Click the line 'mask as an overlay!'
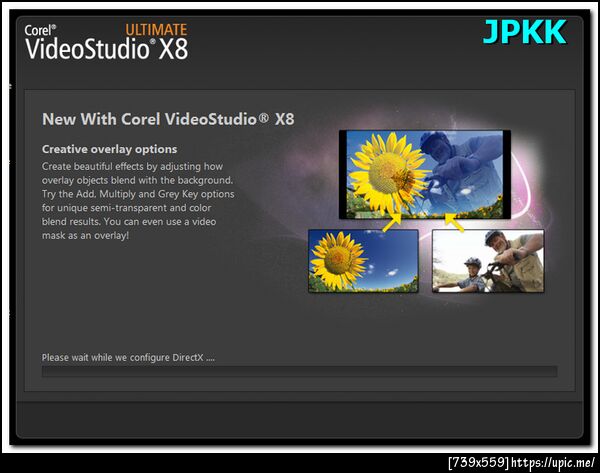This screenshot has width=600, height=473. click(x=85, y=235)
